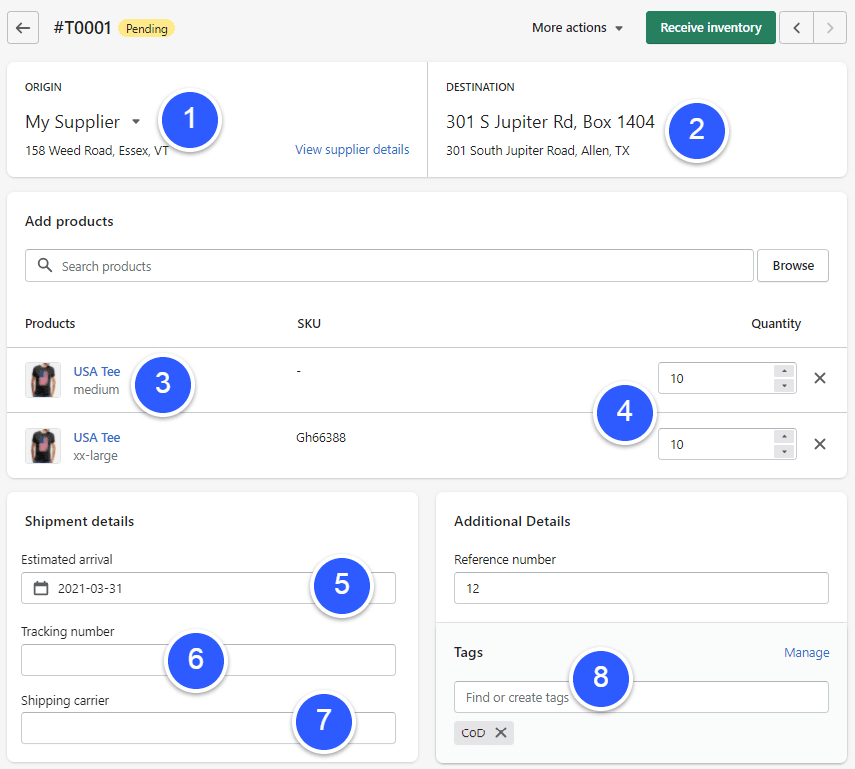Decrease the quantity for USA Tee medium
The height and width of the screenshot is (769, 855).
(x=784, y=385)
